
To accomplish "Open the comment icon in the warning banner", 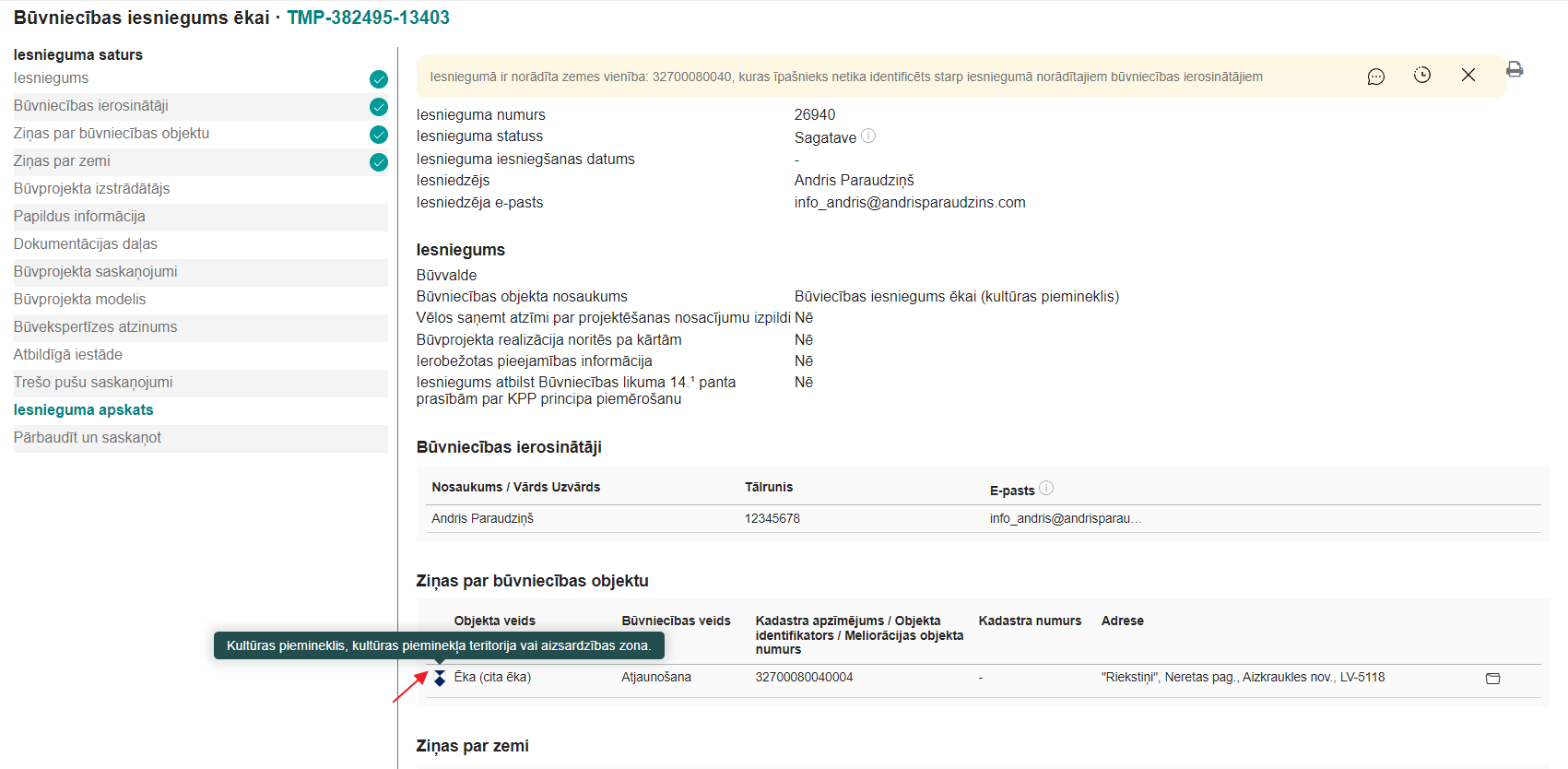I will tap(1375, 77).
